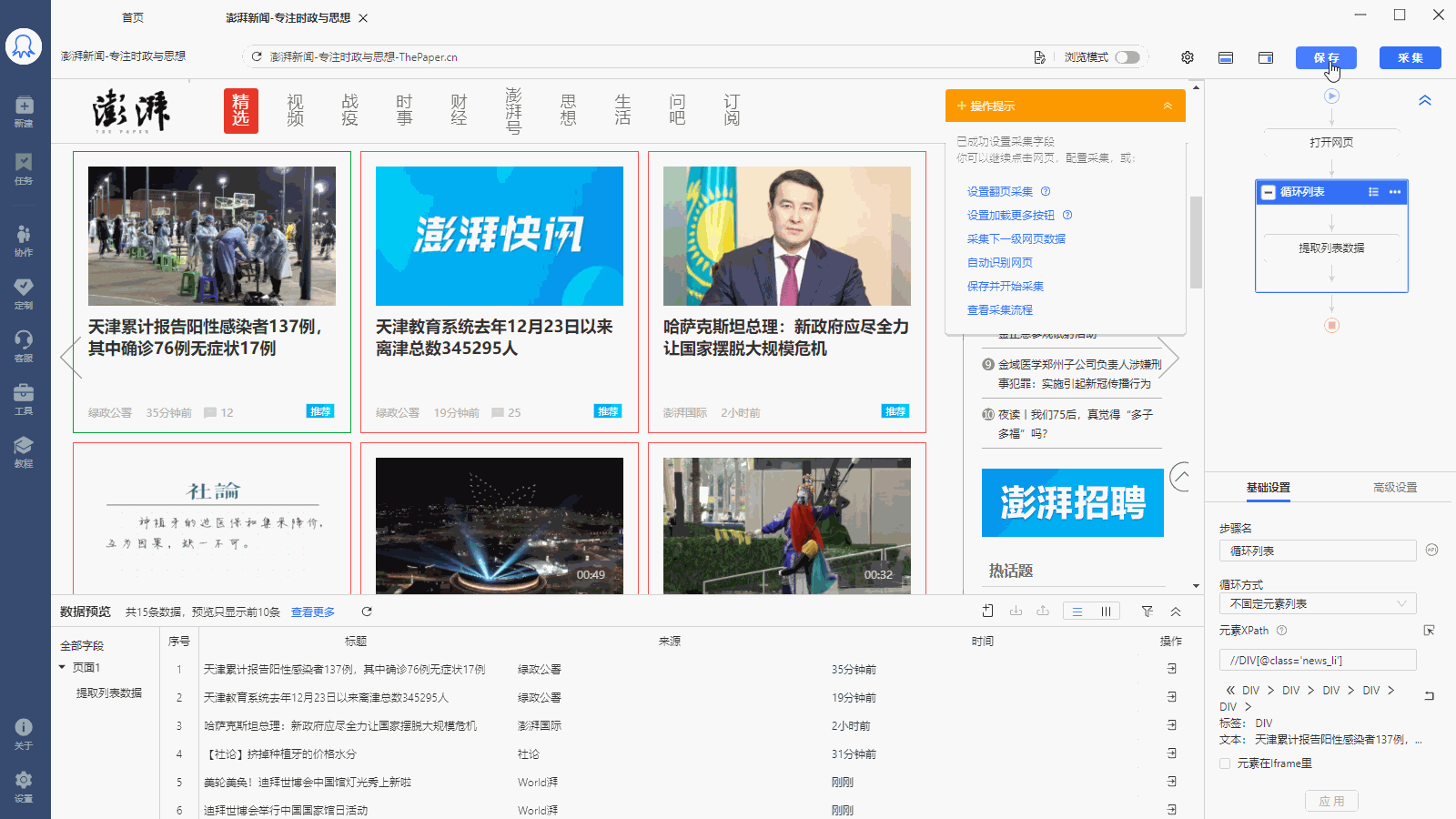Viewport: 1456px width, 819px height.
Task: Toggle the side panel layout icon
Action: tap(1266, 57)
